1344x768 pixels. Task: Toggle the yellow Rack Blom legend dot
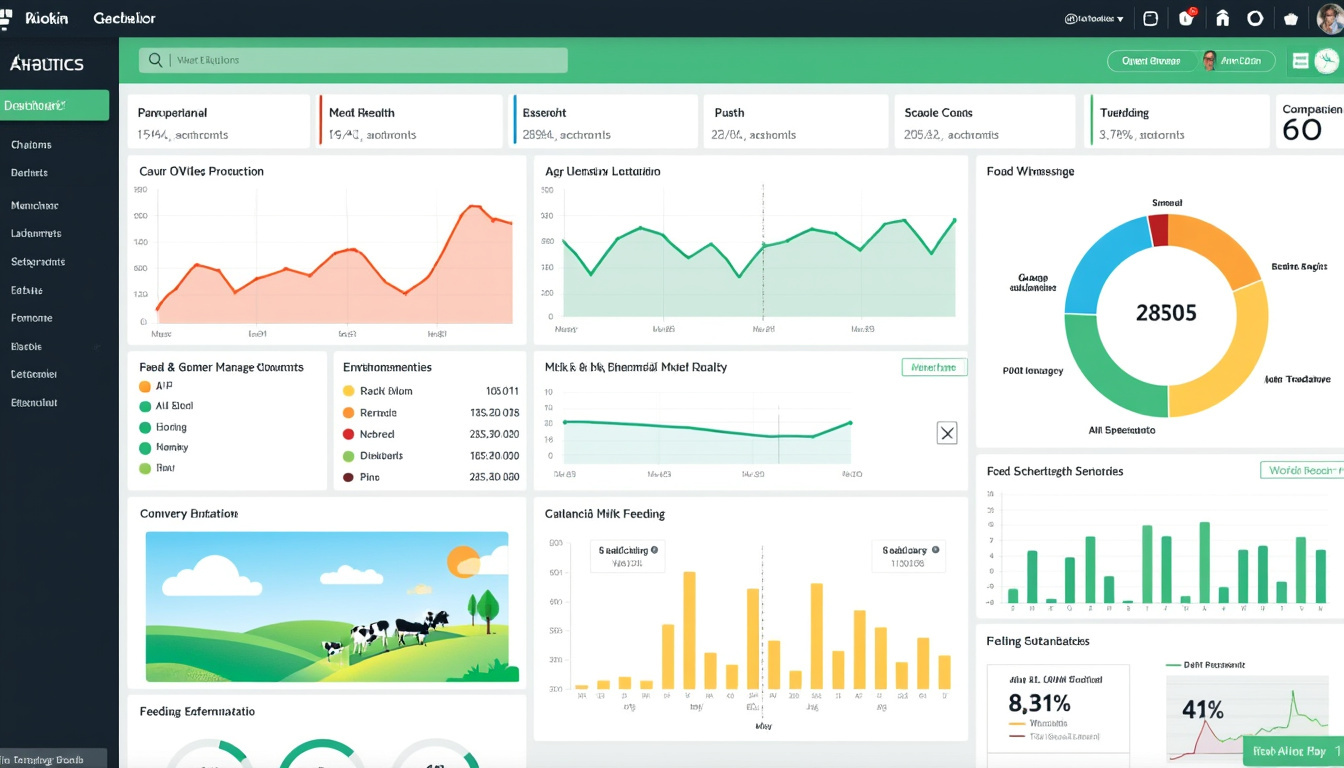(349, 391)
